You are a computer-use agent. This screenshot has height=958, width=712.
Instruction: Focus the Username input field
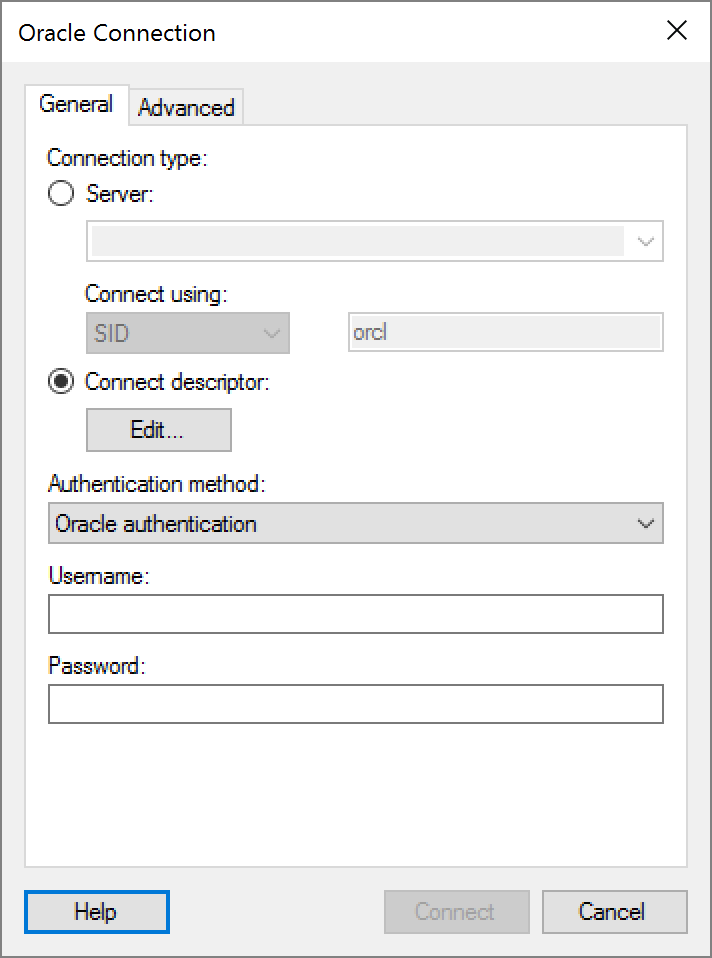coord(356,614)
